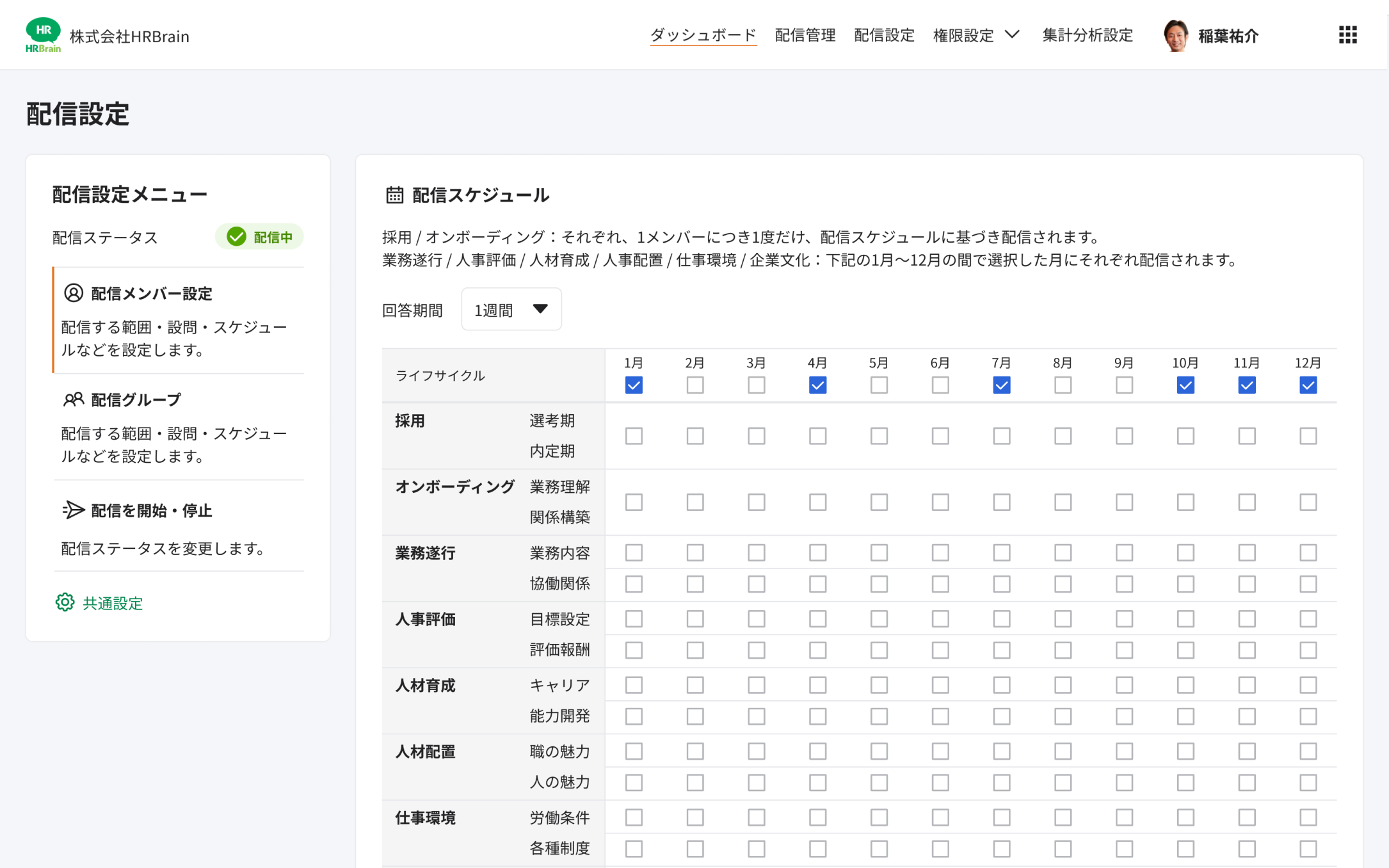Check 採用 row checkbox for 7月
1389x868 pixels.
(1001, 436)
